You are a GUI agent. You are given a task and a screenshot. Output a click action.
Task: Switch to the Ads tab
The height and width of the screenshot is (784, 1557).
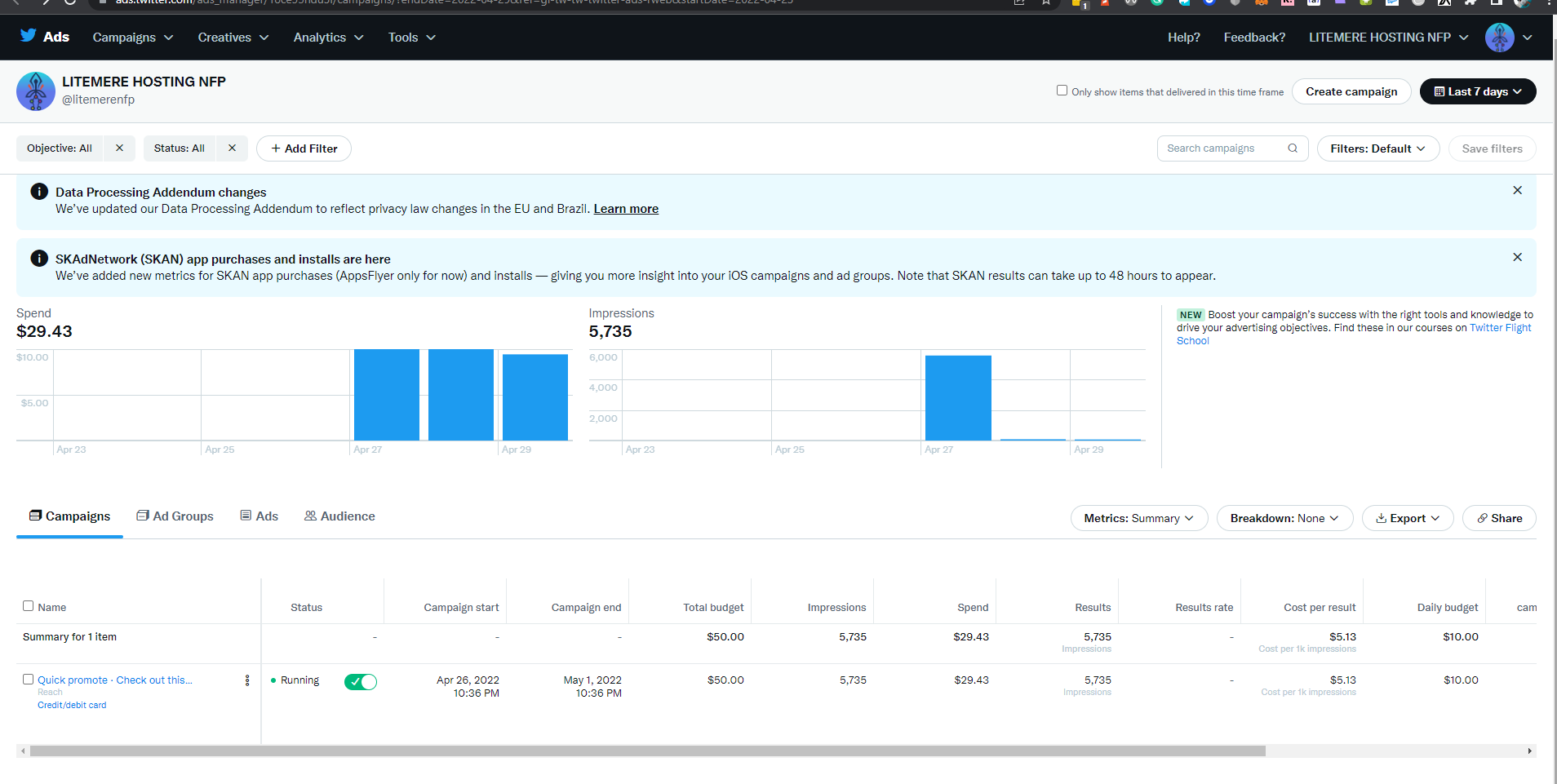click(259, 516)
